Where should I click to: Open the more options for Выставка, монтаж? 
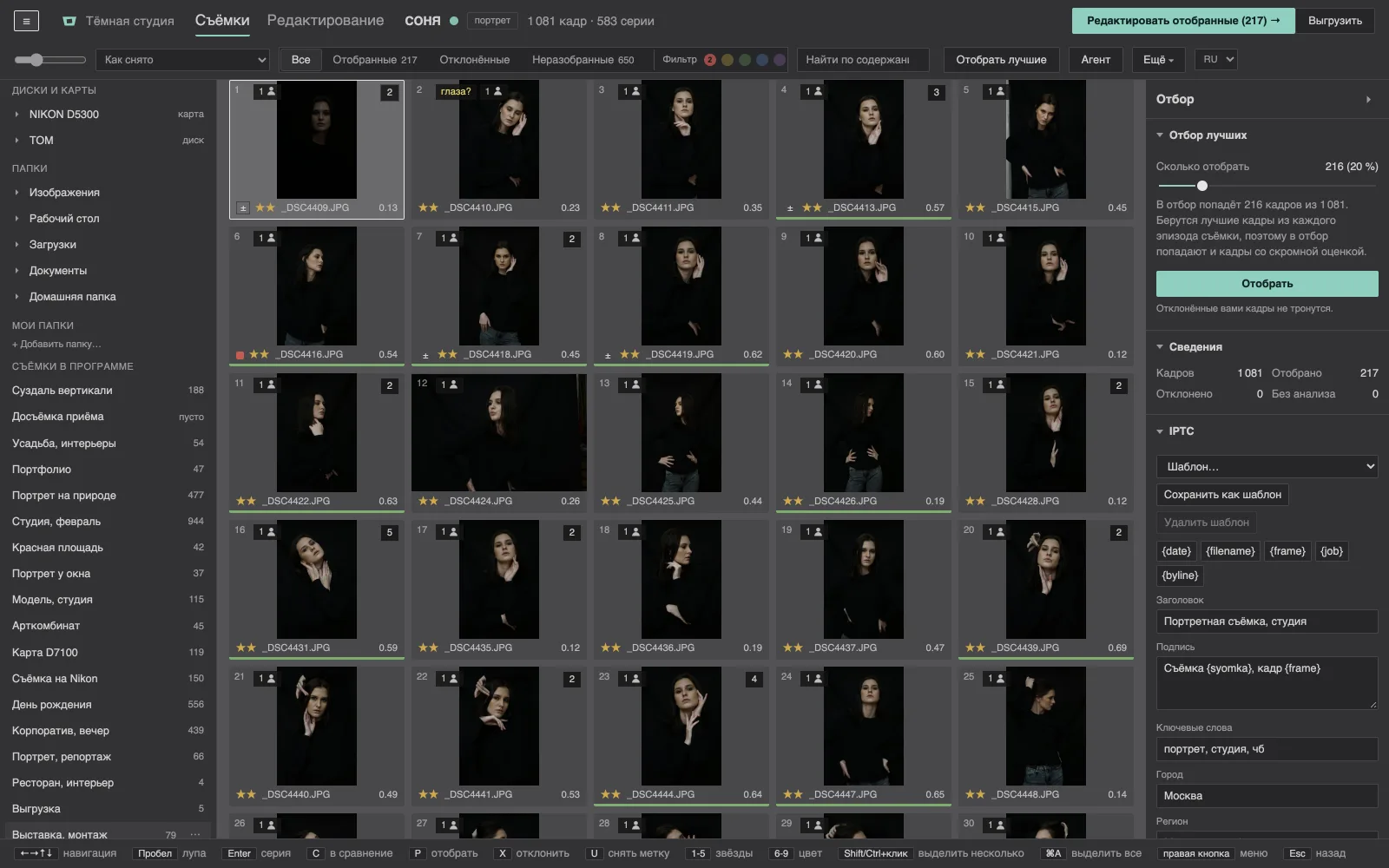195,835
